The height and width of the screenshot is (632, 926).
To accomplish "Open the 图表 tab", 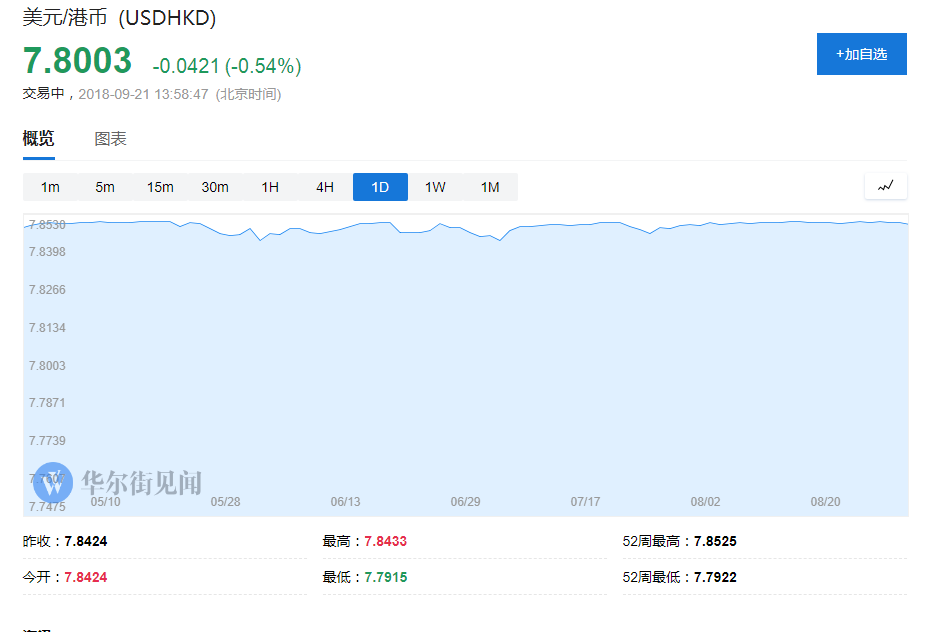I will pyautogui.click(x=111, y=139).
